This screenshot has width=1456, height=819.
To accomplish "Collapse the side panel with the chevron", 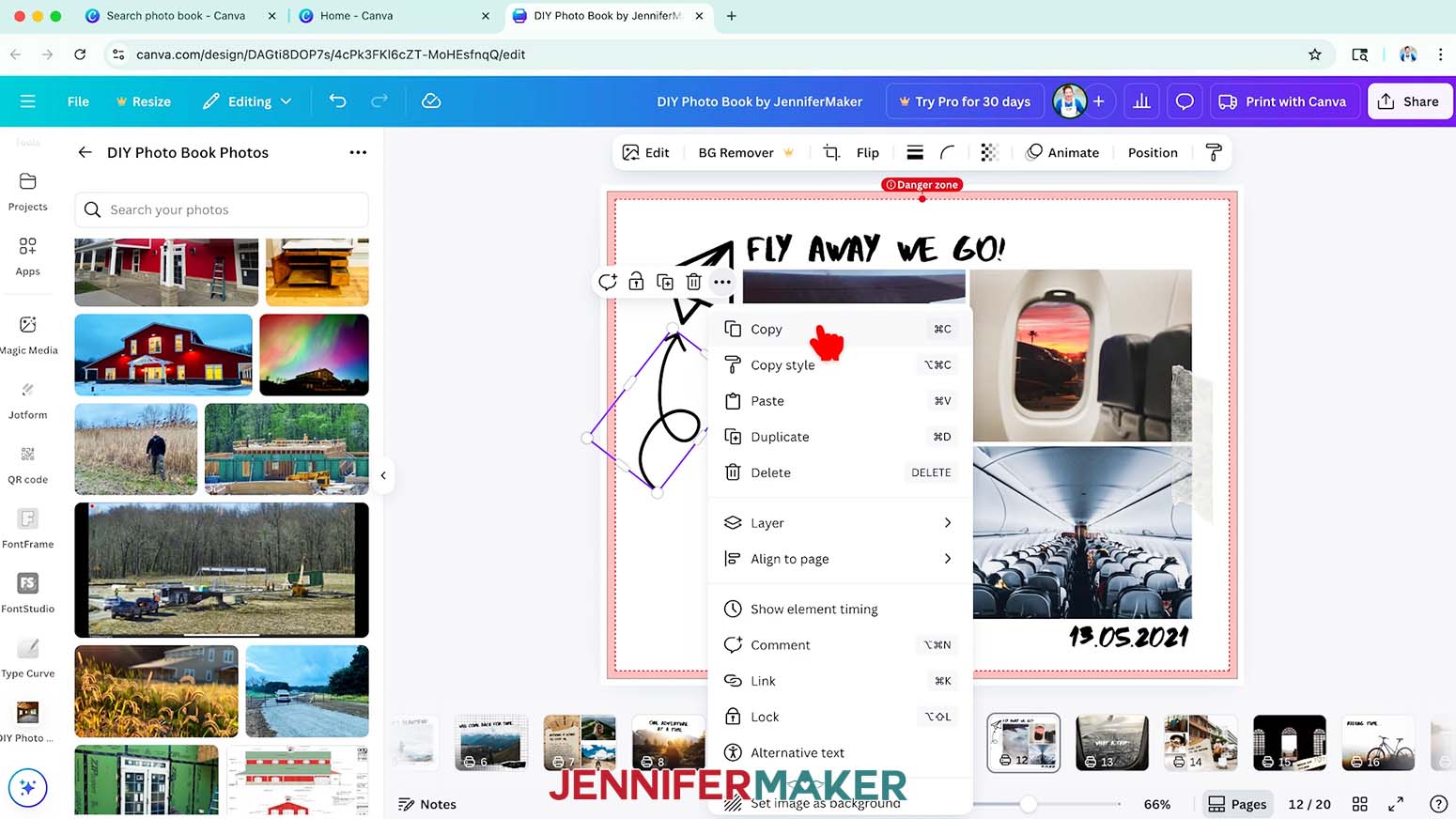I will pos(383,475).
